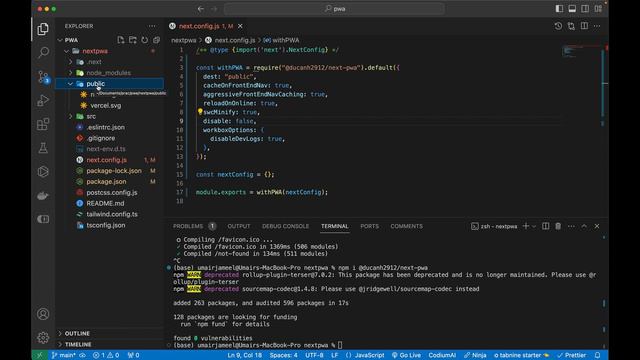Open the Search view in activity bar
The height and width of the screenshot is (360, 640).
43,53
